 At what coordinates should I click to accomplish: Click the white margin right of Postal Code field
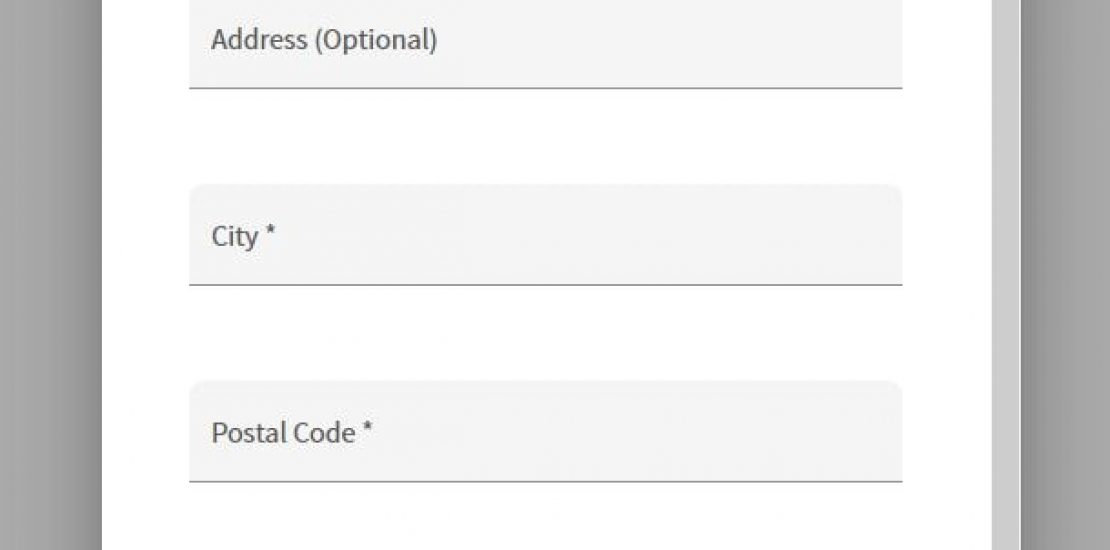click(946, 432)
